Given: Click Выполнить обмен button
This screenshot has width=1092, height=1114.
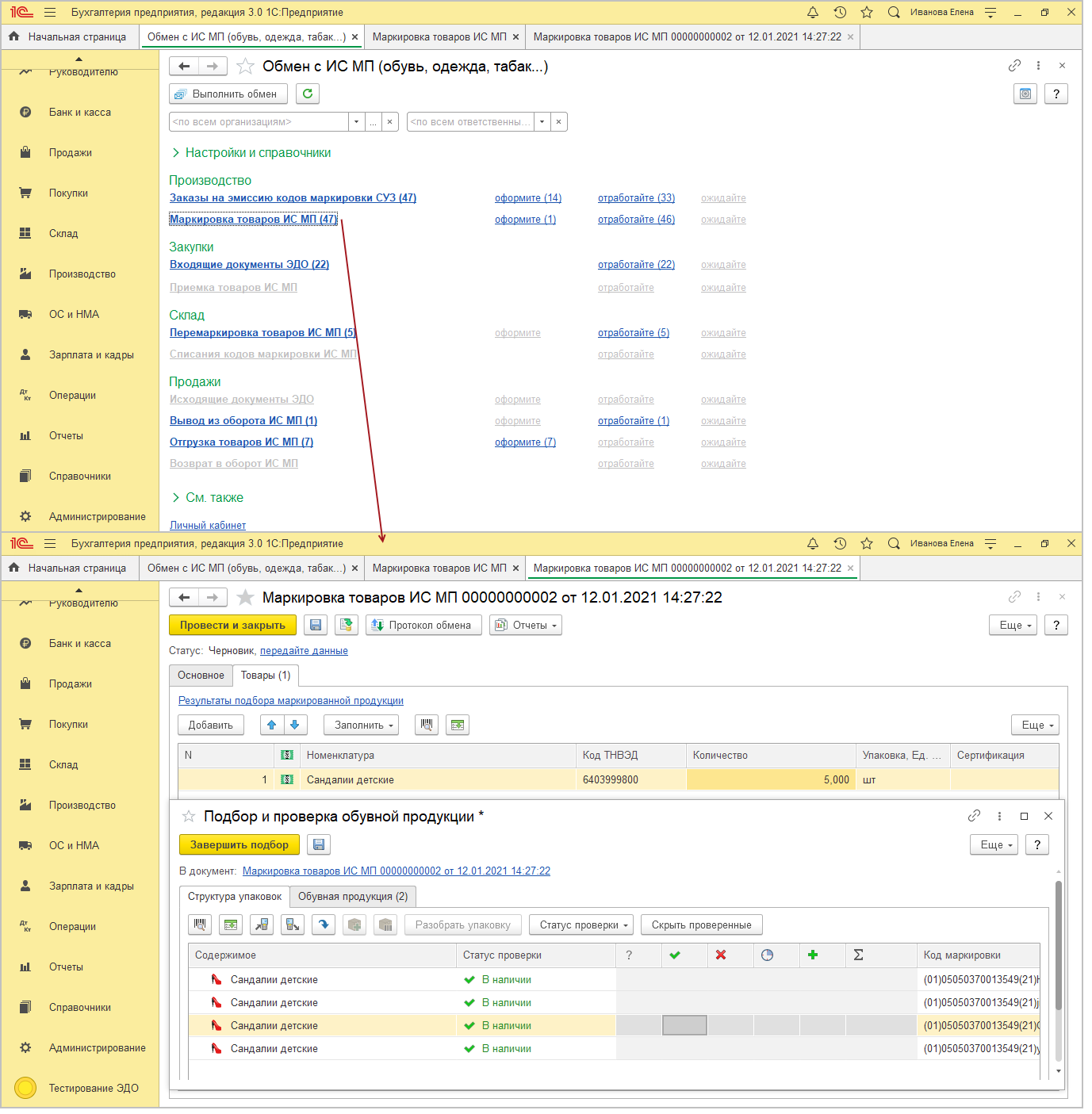Looking at the screenshot, I should [x=228, y=94].
